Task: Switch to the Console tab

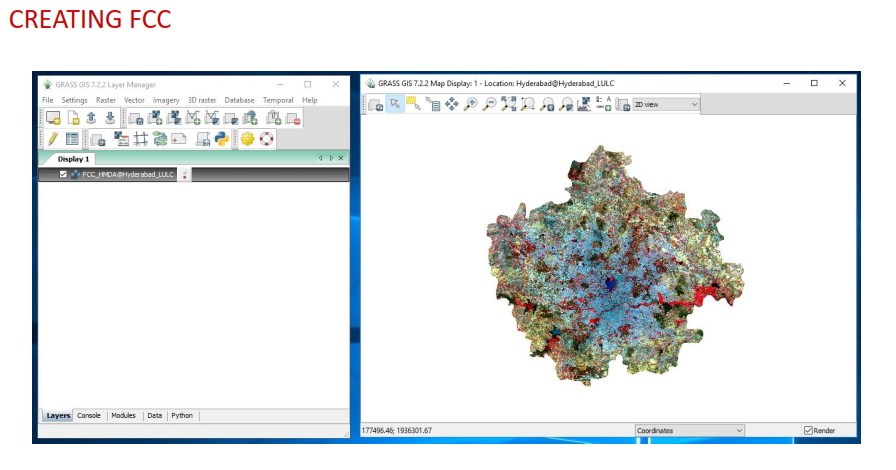Action: pos(89,415)
